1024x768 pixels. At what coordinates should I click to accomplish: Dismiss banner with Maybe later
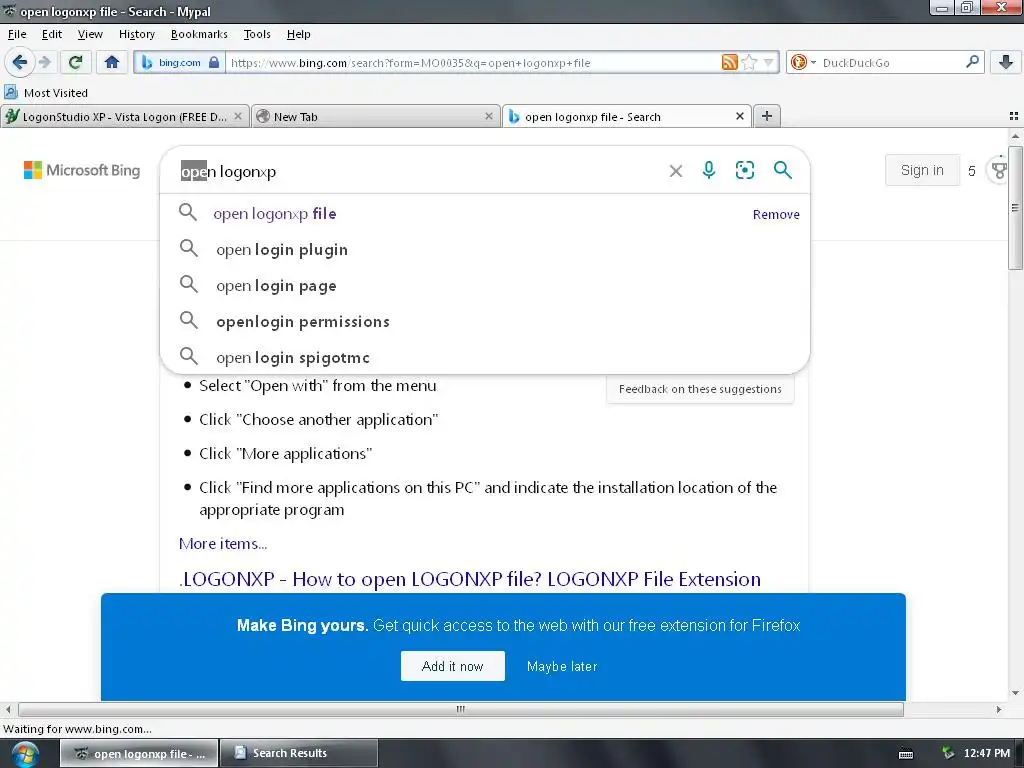pyautogui.click(x=562, y=666)
